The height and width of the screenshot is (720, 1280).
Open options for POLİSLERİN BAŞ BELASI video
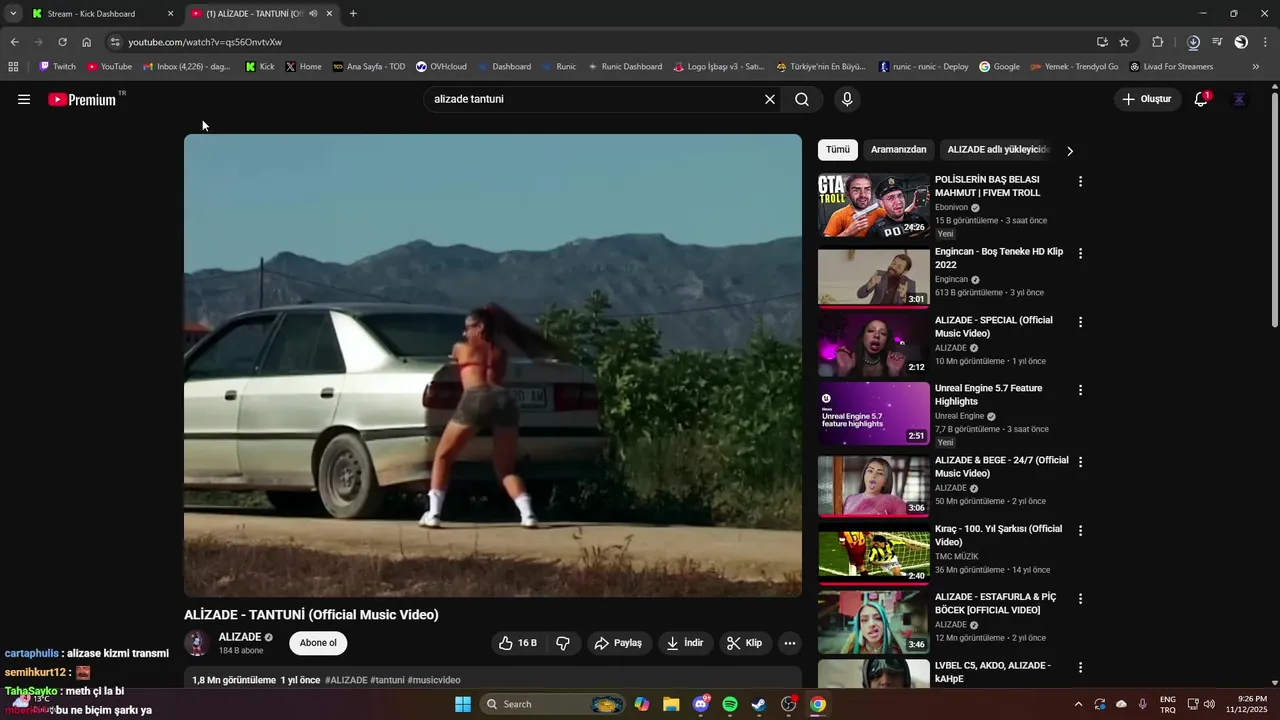(x=1080, y=182)
